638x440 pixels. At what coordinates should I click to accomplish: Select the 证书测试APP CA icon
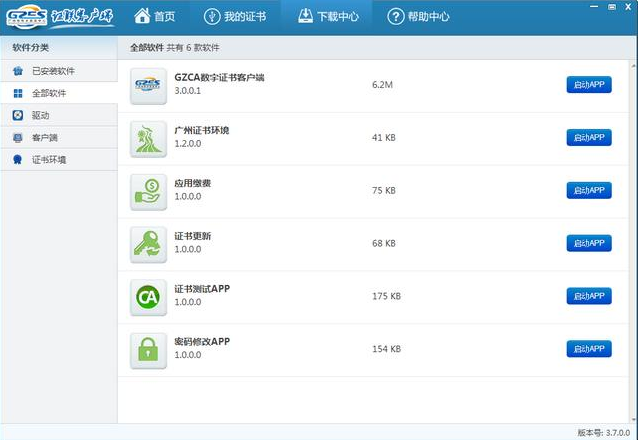pyautogui.click(x=148, y=298)
